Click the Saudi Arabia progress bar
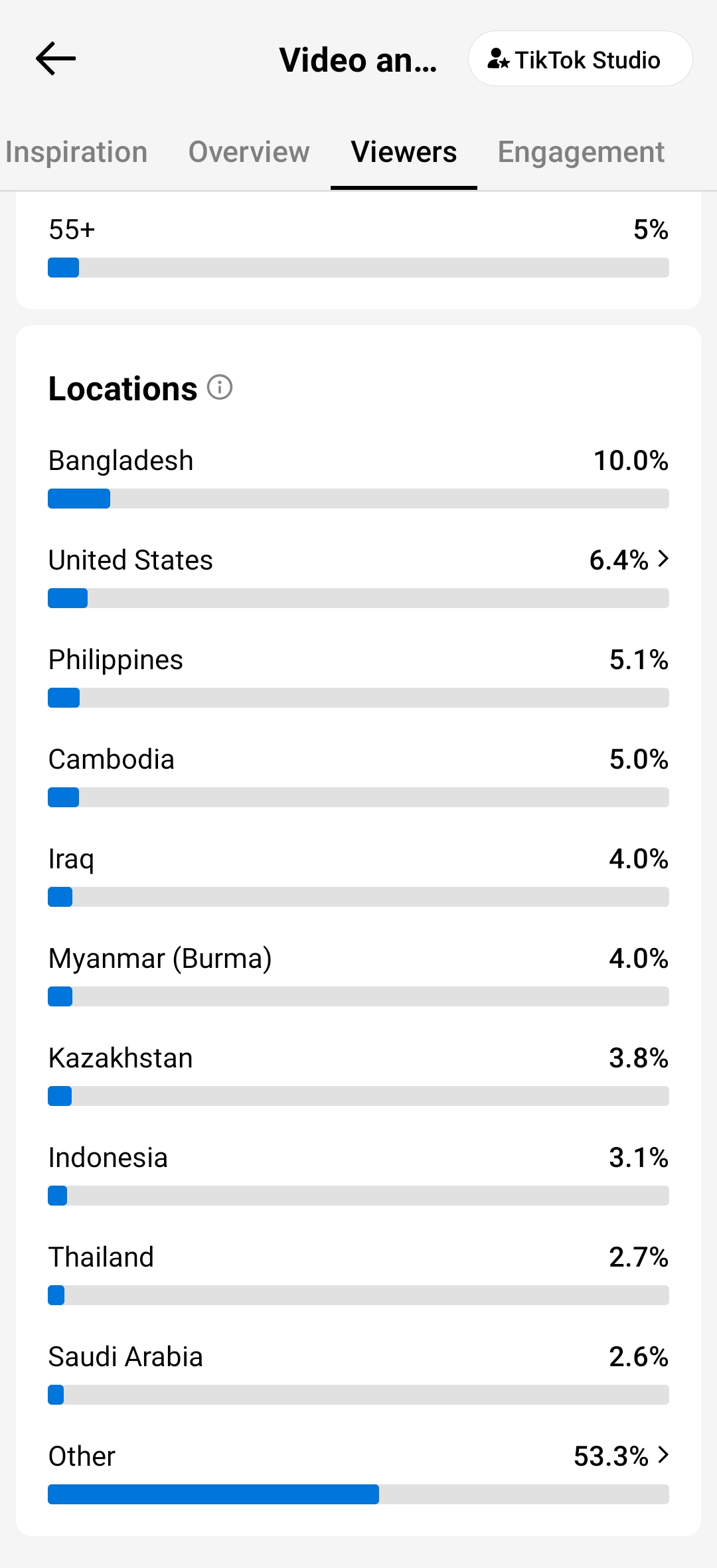 [358, 1395]
